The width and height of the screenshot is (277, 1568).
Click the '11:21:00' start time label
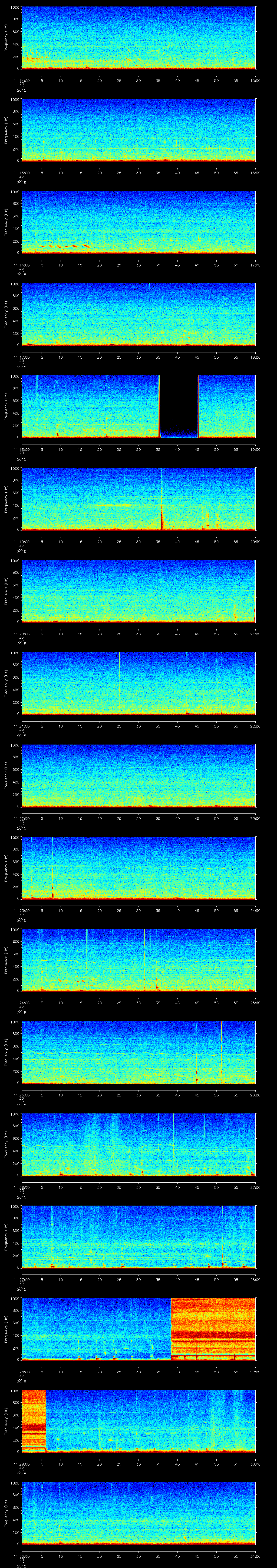point(22,726)
